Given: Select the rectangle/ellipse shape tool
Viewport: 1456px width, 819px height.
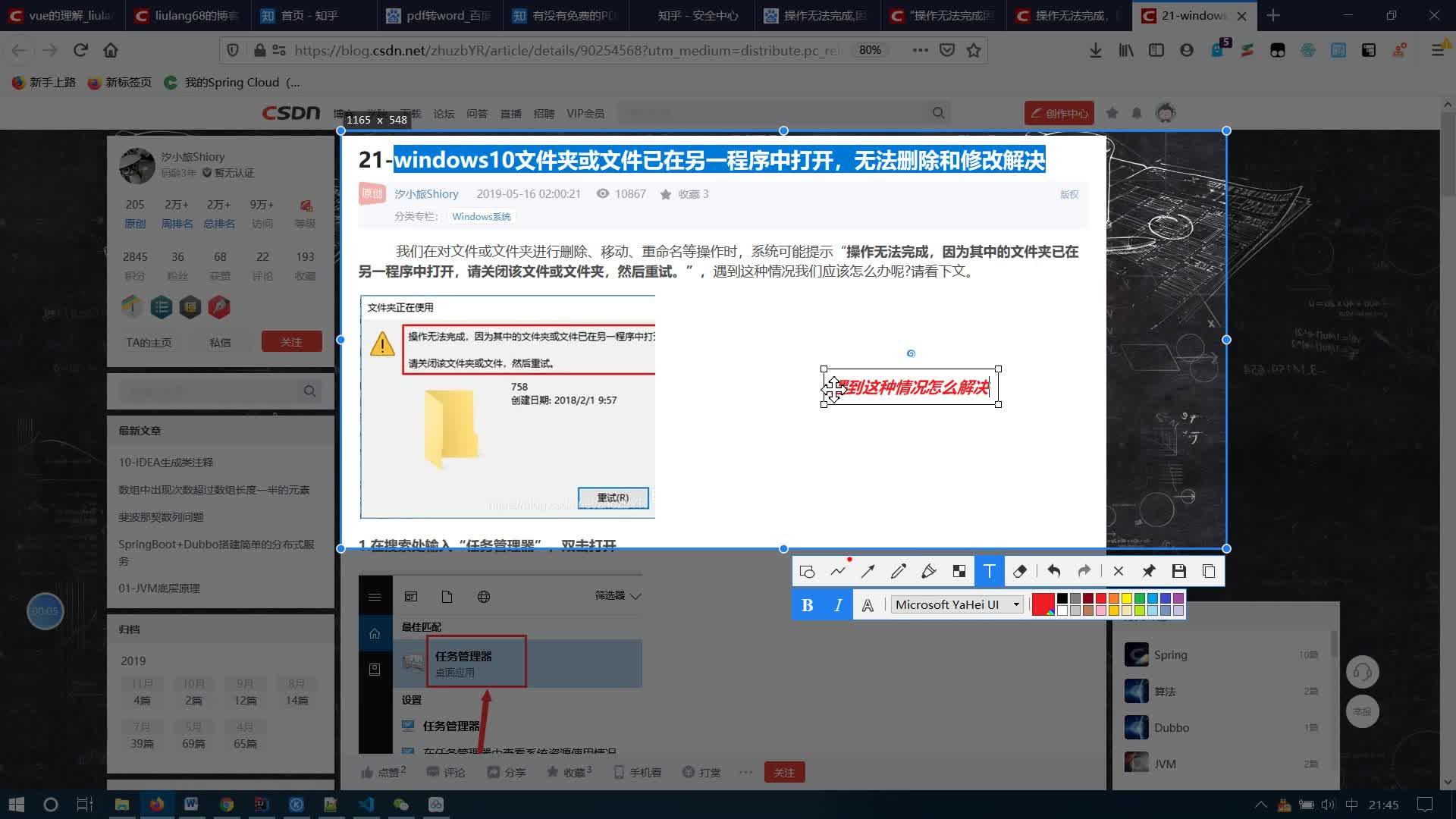Looking at the screenshot, I should pyautogui.click(x=807, y=571).
